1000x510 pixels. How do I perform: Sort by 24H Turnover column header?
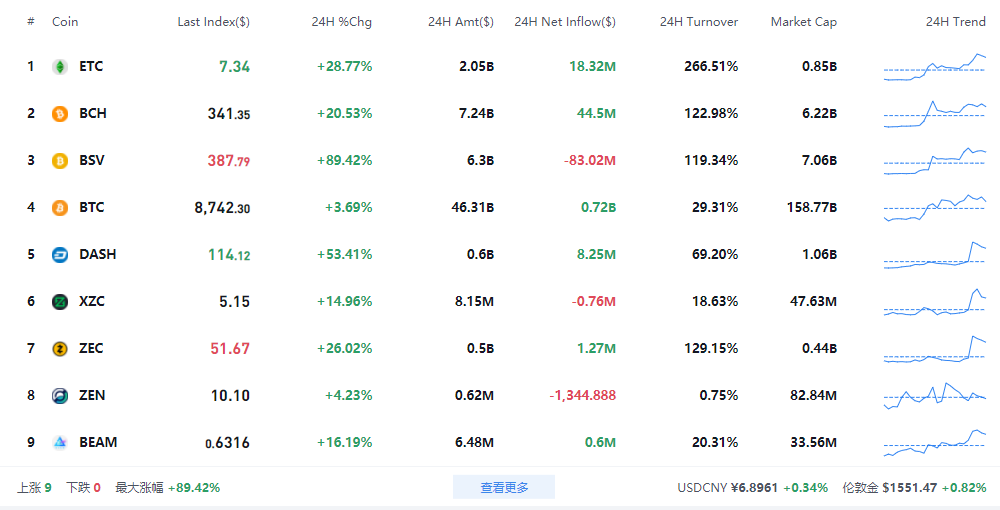click(699, 22)
